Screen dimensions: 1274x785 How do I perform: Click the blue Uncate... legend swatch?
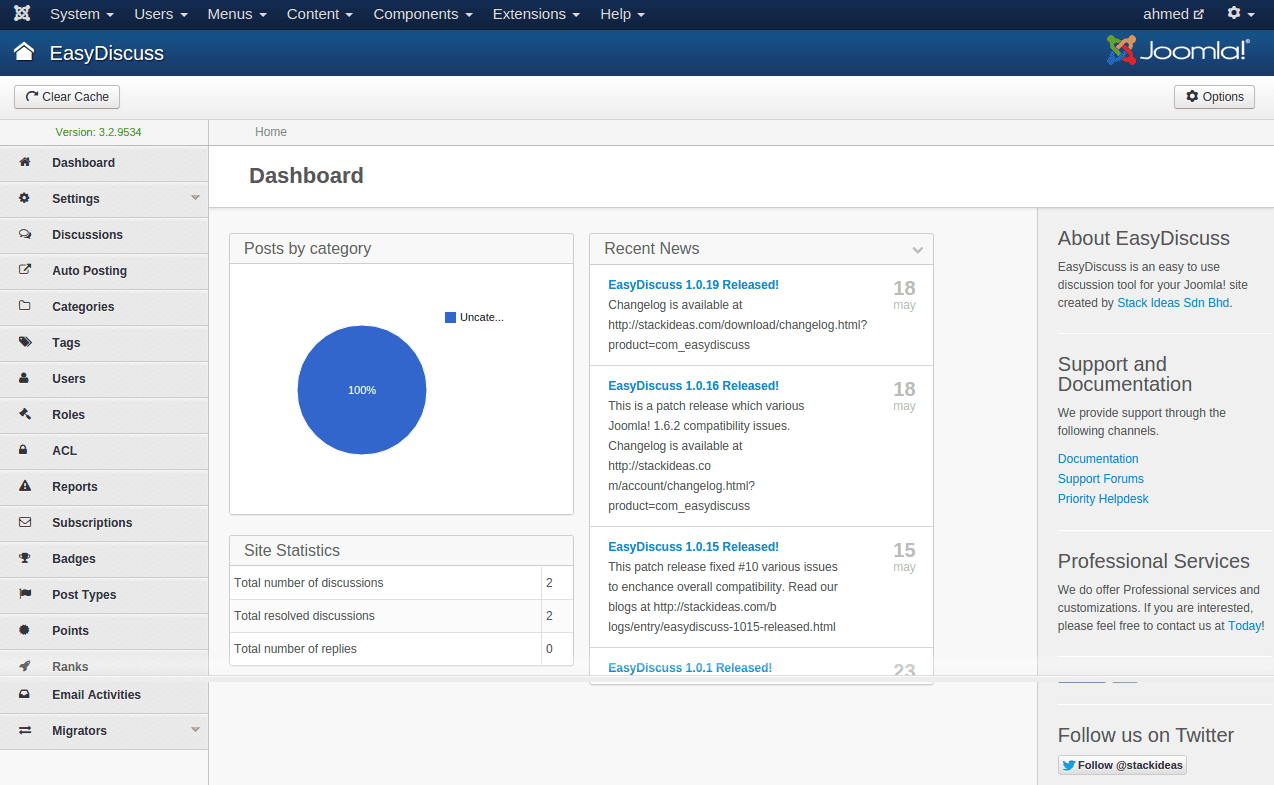(x=450, y=317)
